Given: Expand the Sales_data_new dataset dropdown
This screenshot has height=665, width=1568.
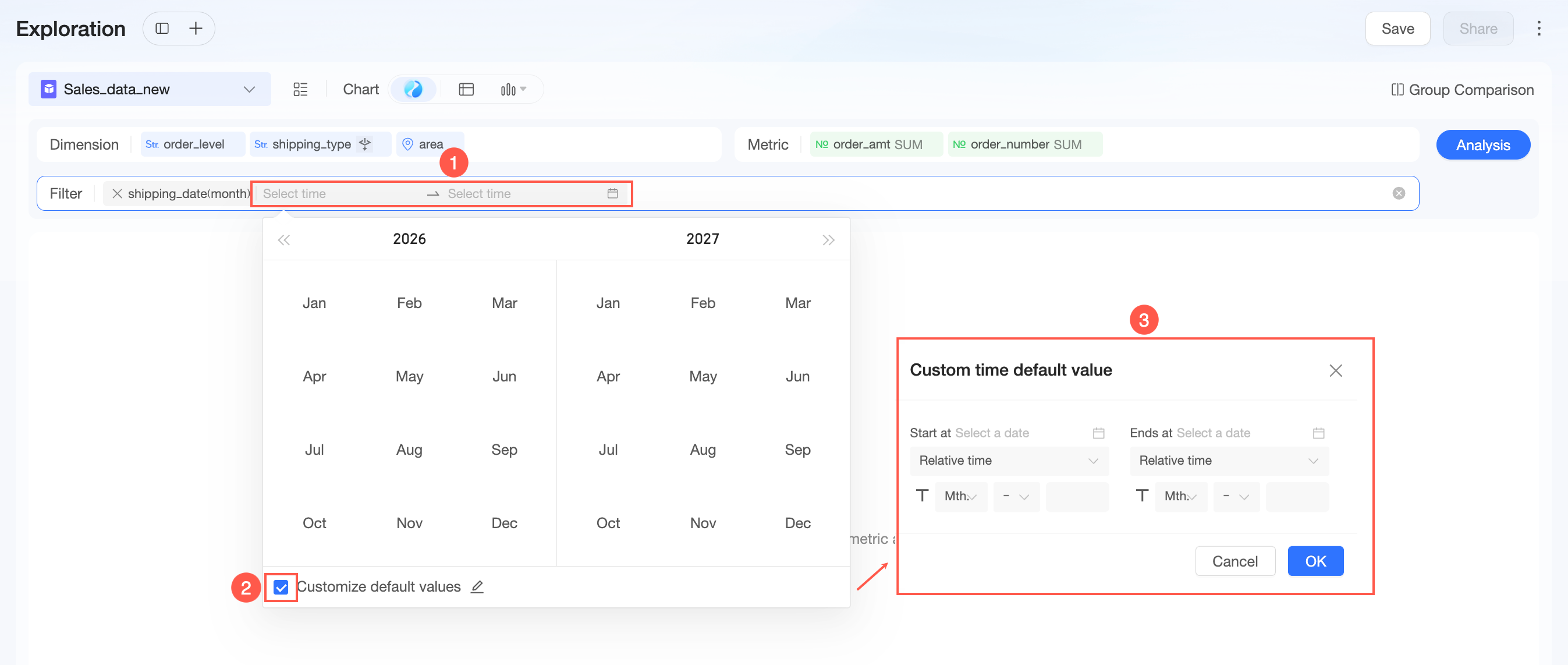Looking at the screenshot, I should coord(249,90).
